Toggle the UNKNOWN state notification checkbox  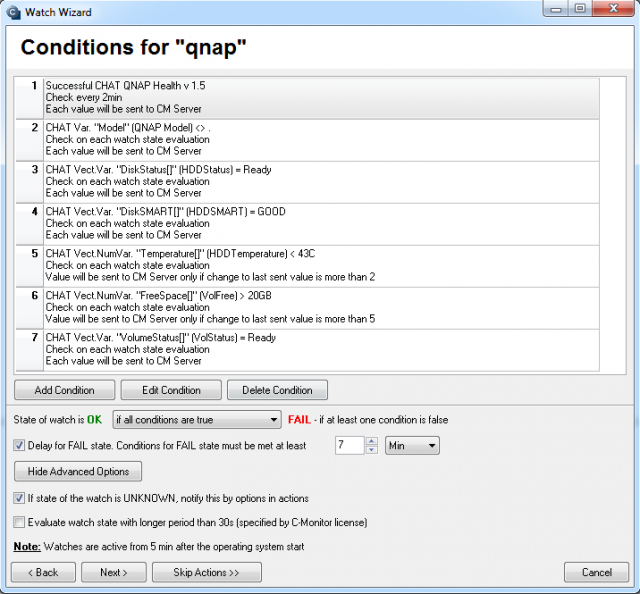19,498
